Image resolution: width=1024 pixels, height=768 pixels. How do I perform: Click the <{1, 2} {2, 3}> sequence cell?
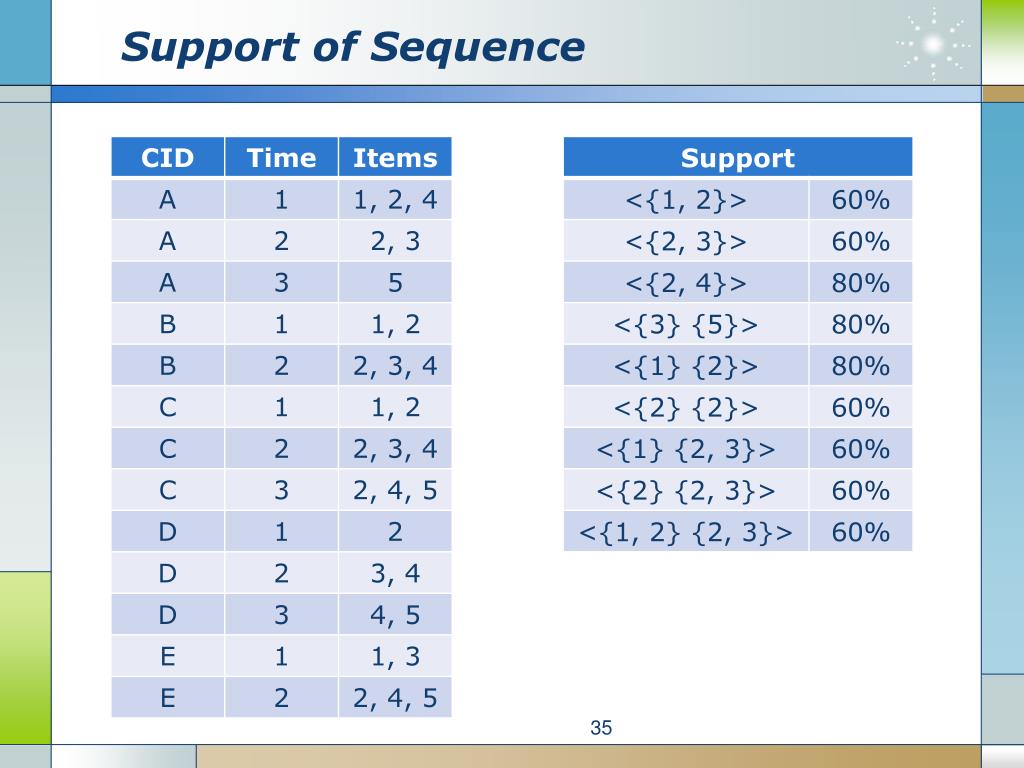pyautogui.click(x=686, y=532)
